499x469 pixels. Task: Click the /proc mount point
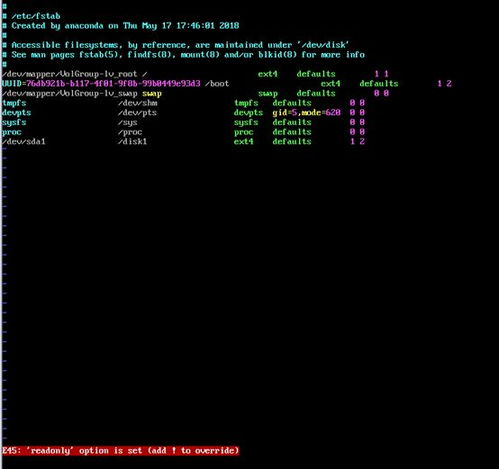coord(130,132)
